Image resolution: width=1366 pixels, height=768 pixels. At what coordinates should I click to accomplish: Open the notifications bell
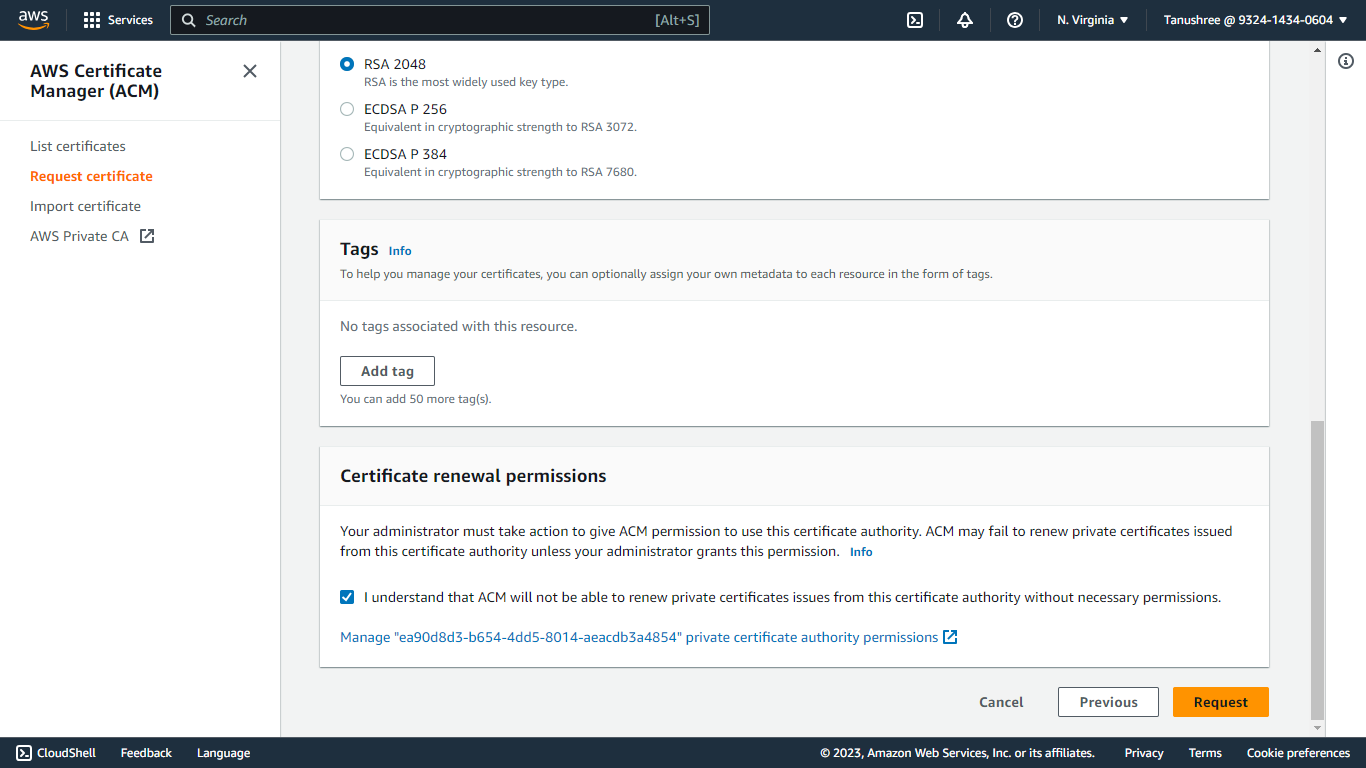click(965, 20)
